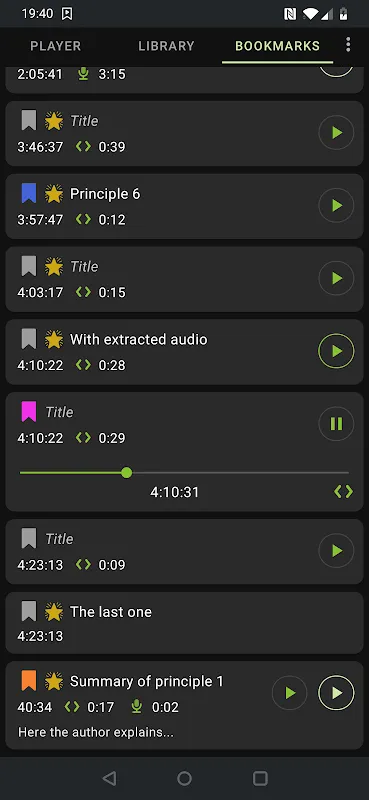Click the range brackets icon beside 0:29
Viewport: 369px width, 800px height.
[x=83, y=438]
